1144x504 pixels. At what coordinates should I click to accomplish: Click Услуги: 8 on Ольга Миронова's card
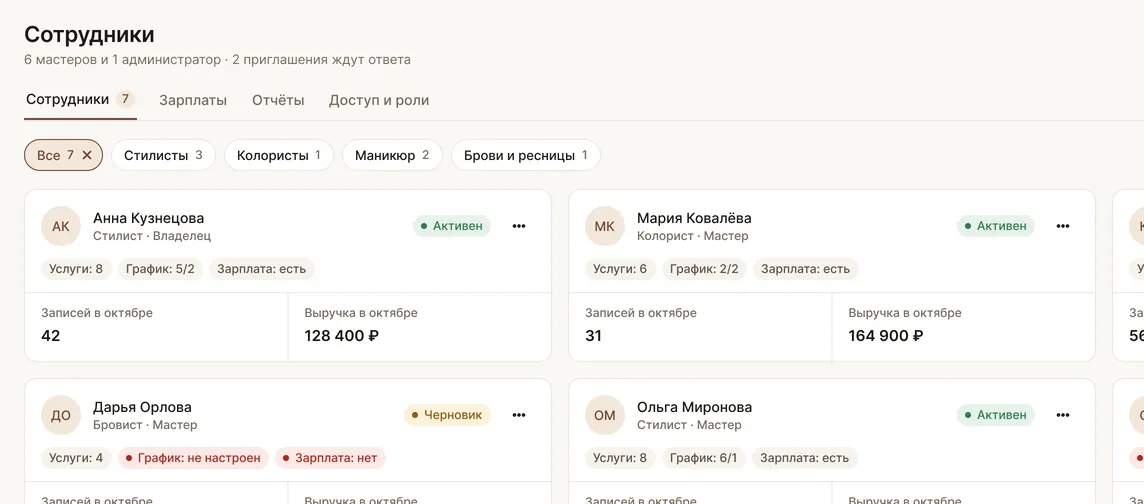click(x=620, y=458)
